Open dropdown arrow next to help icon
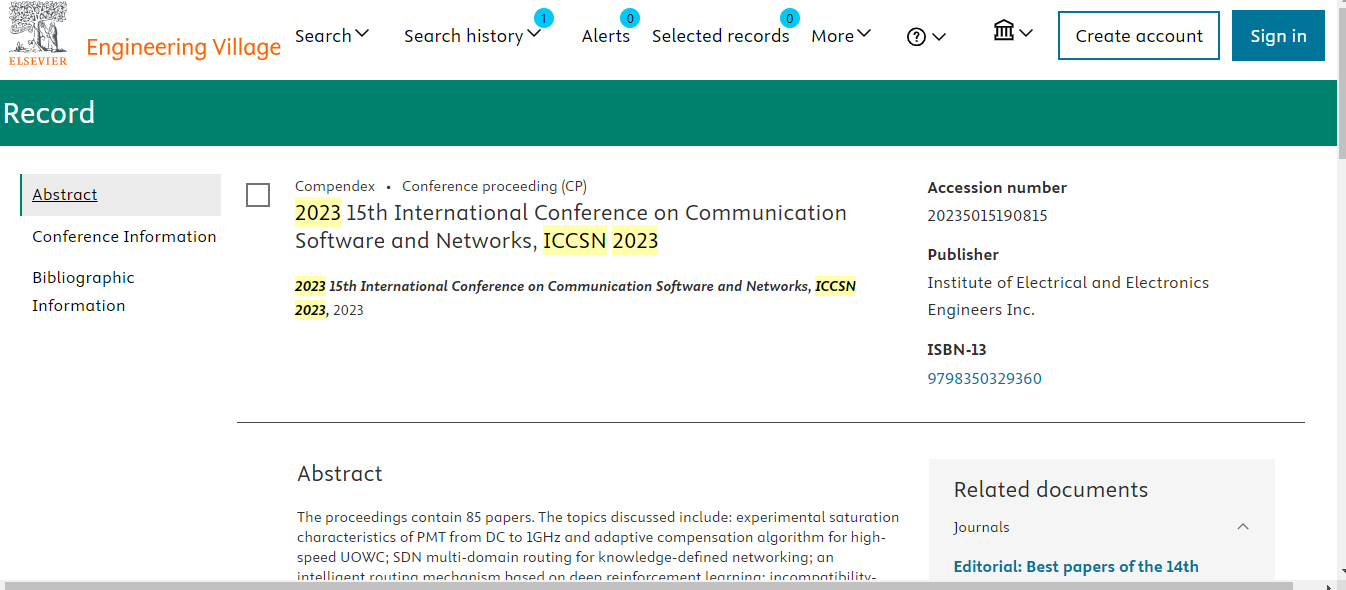 [939, 37]
